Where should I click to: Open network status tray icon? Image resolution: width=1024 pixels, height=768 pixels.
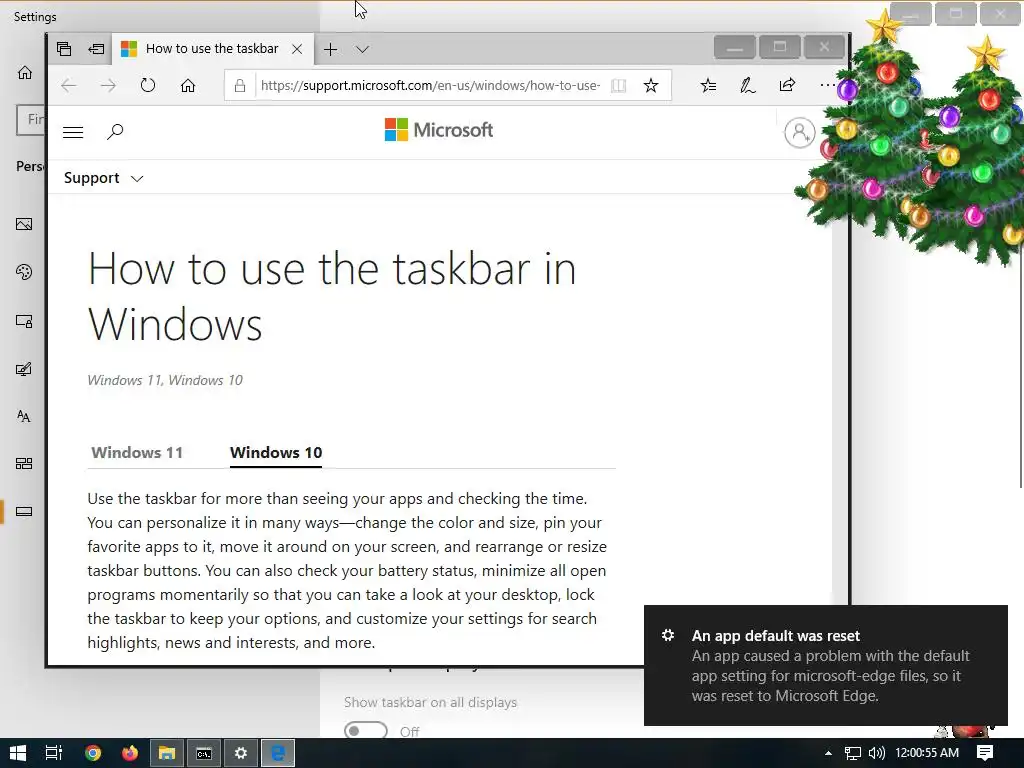click(852, 753)
